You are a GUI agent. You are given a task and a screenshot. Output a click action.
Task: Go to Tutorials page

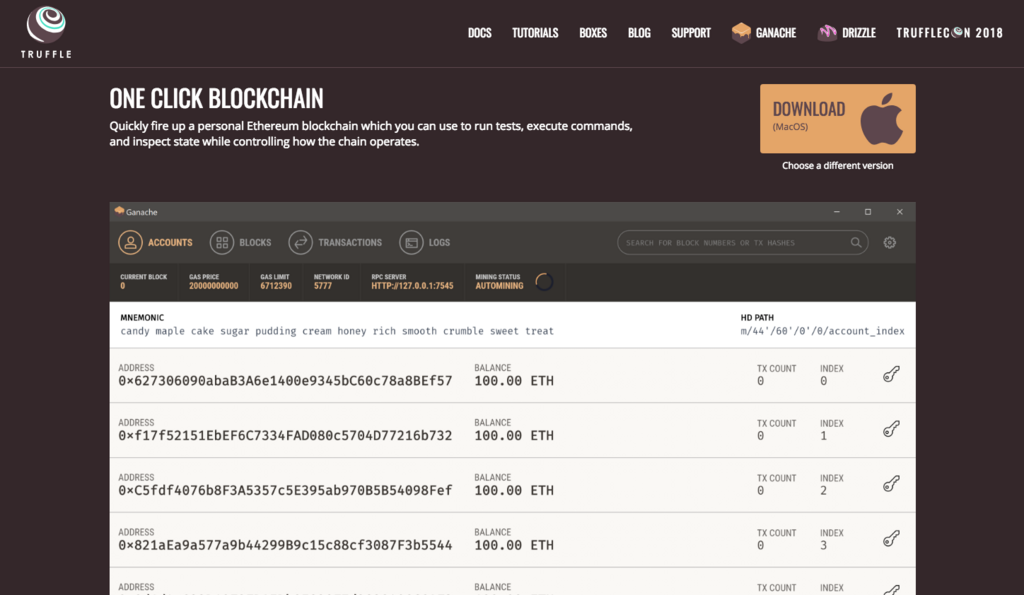(x=535, y=33)
